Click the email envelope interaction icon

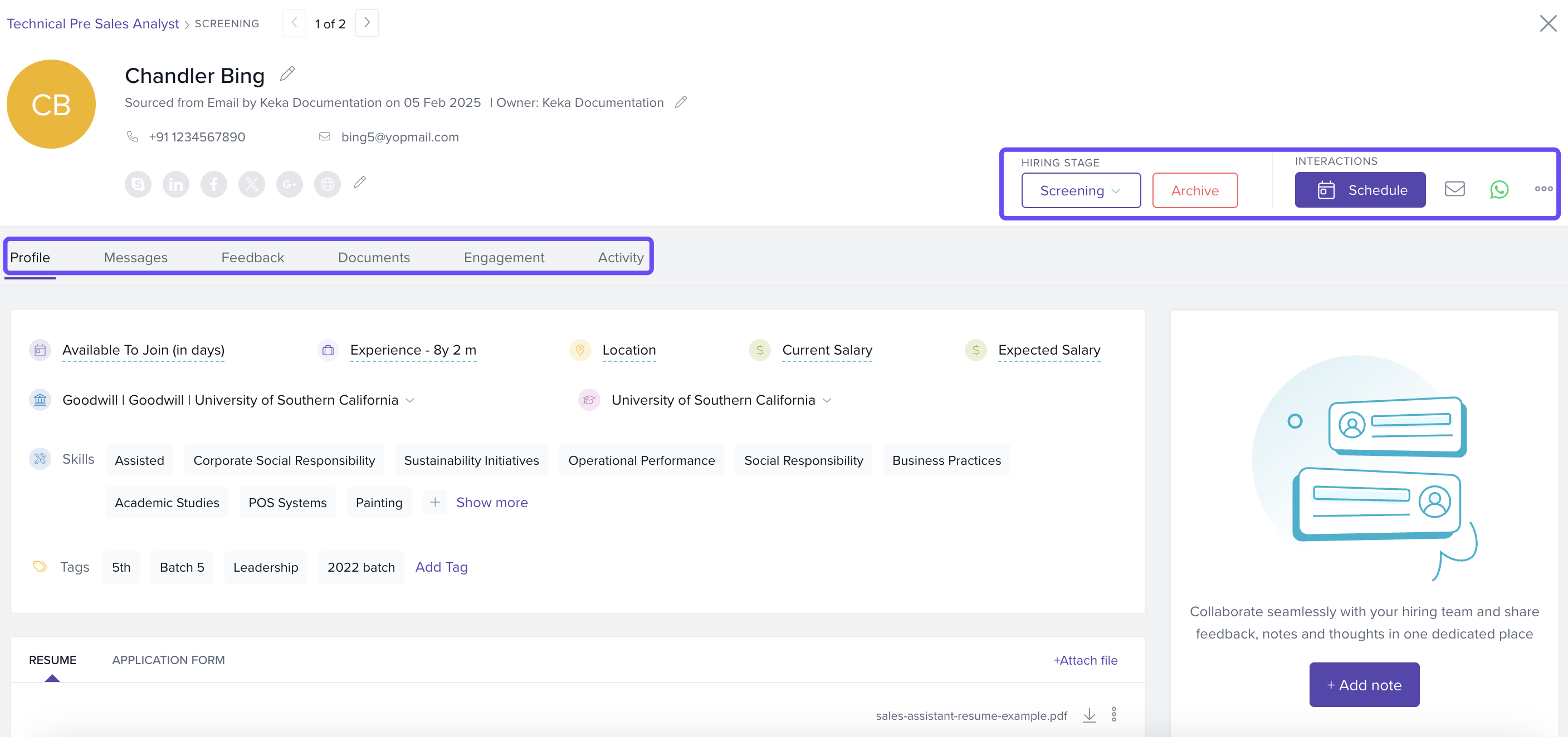click(1454, 189)
